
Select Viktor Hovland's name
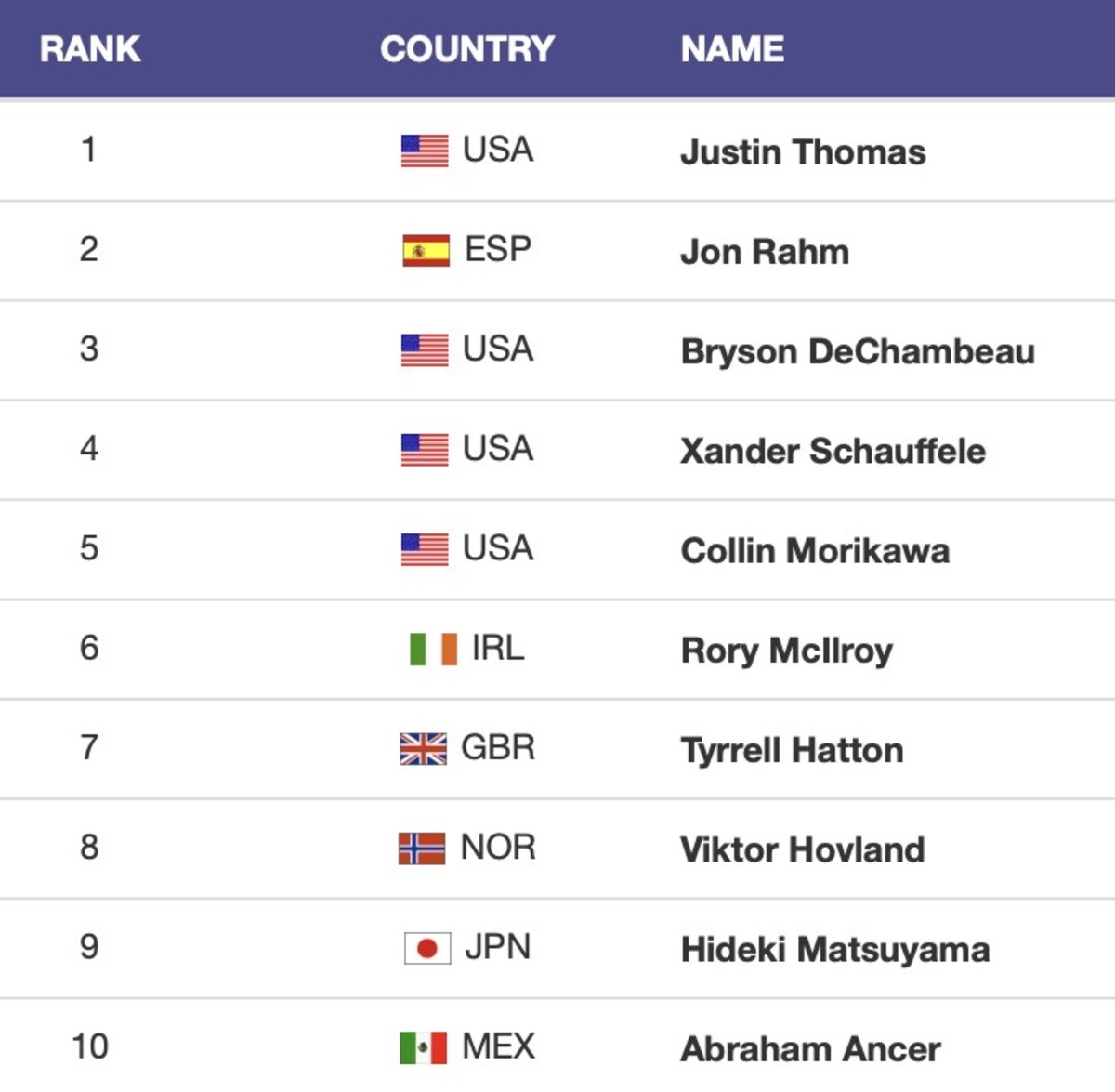tap(802, 849)
